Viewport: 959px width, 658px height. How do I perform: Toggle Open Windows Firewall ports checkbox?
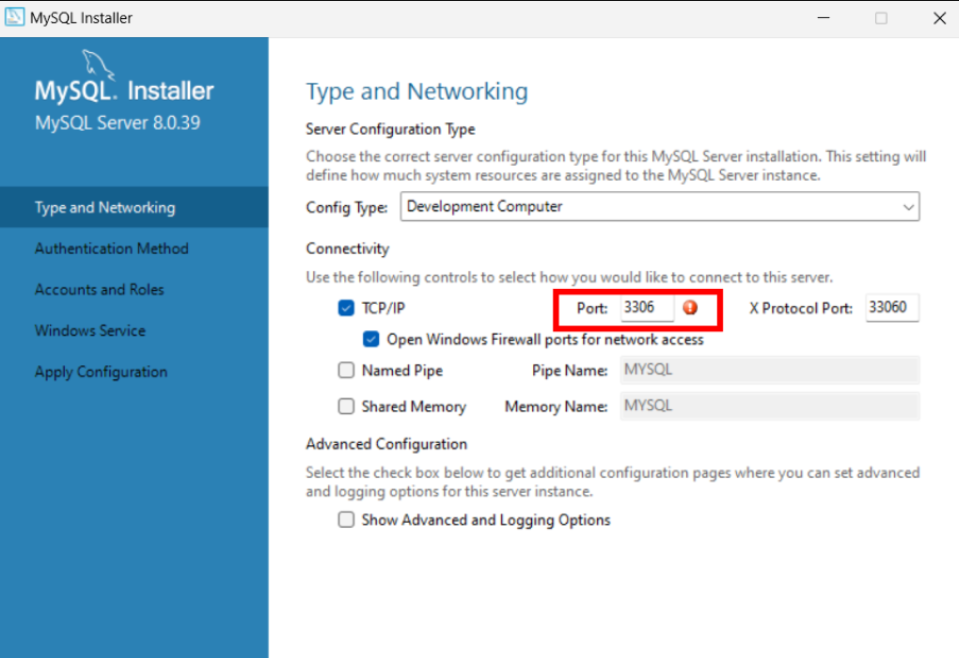(371, 339)
